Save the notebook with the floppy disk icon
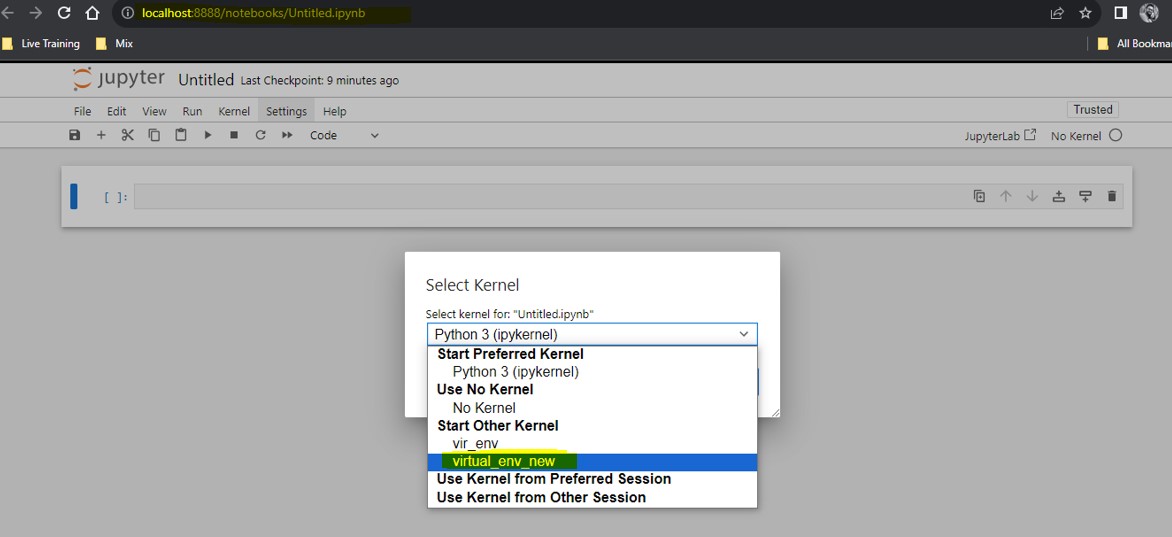1172x537 pixels. click(x=74, y=135)
